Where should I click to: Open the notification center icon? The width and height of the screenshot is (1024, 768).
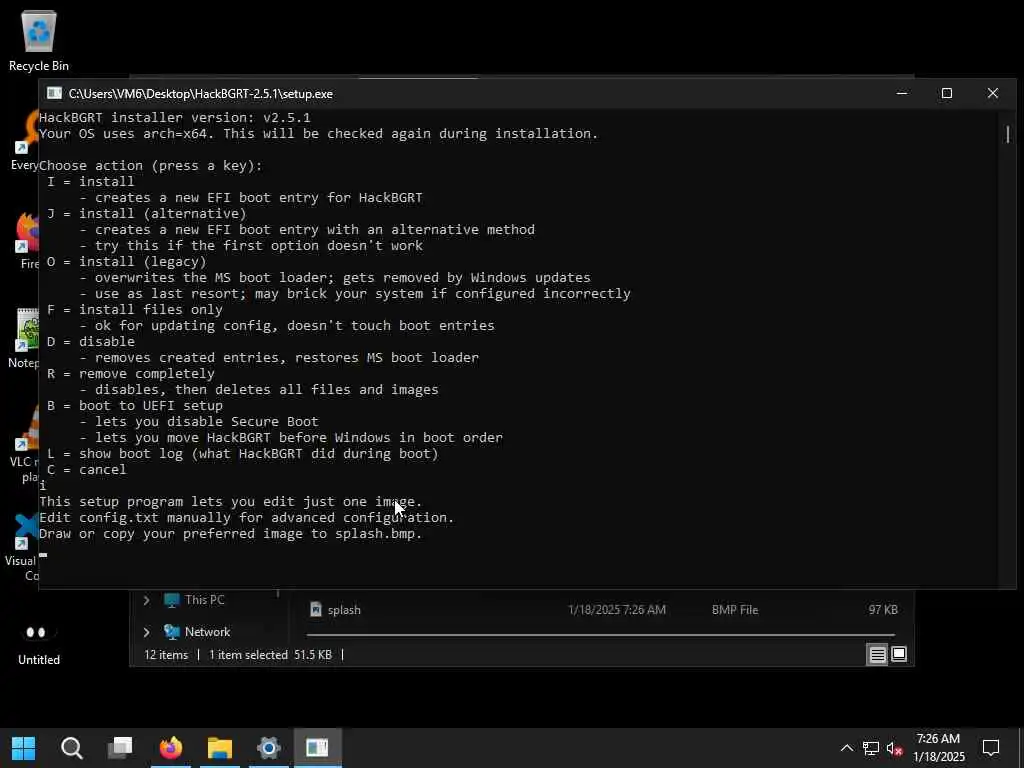click(x=991, y=748)
